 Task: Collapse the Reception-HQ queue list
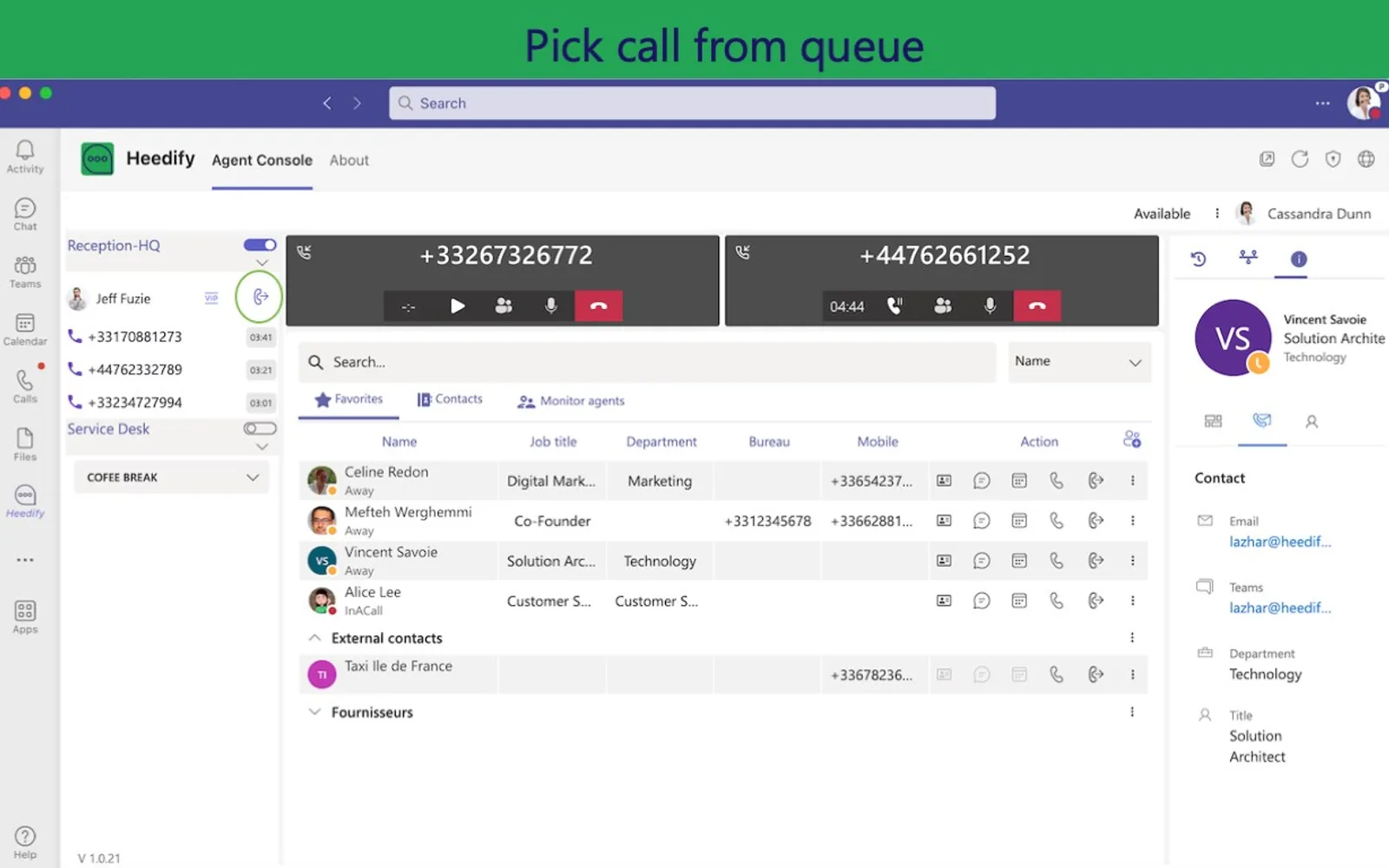261,263
